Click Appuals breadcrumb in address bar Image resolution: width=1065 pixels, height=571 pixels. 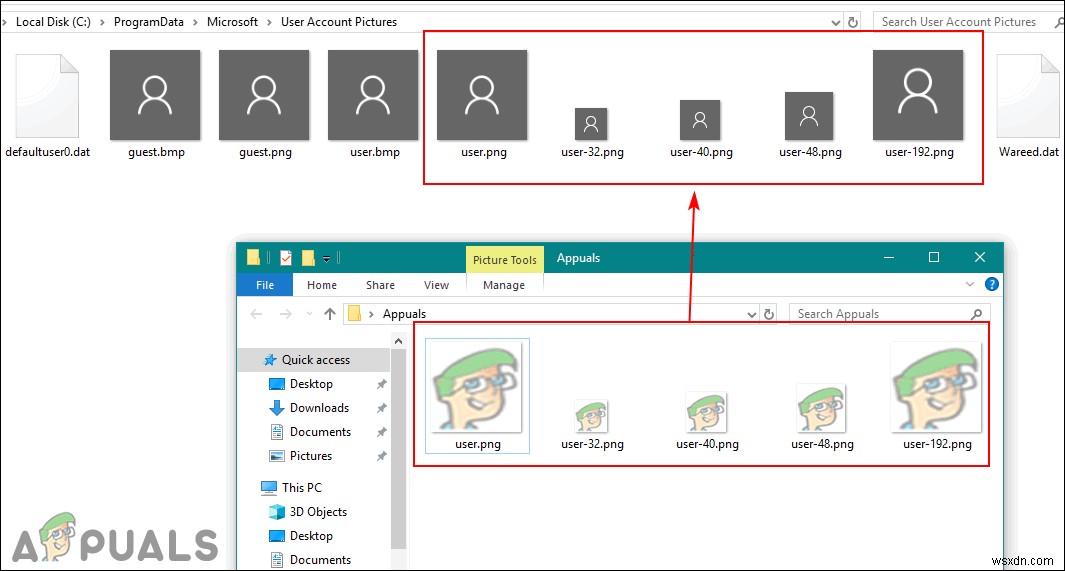pos(404,314)
